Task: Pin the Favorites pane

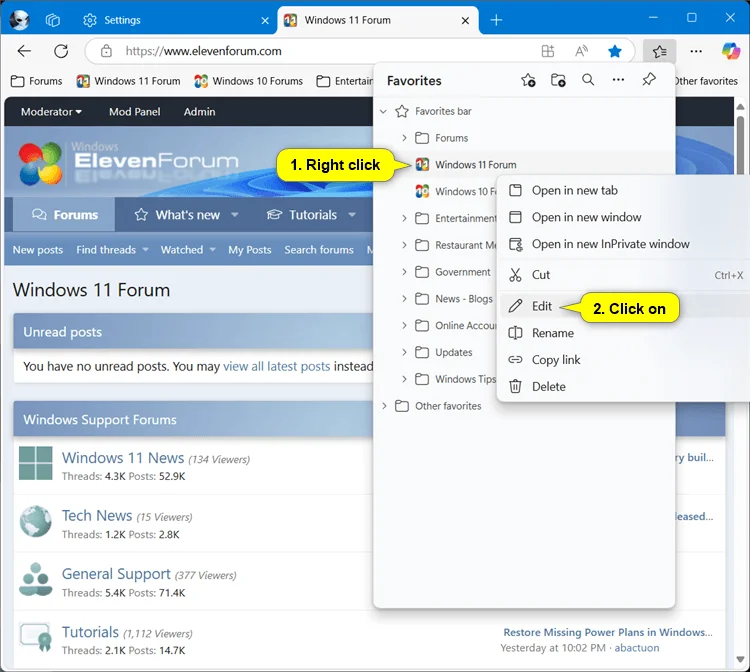Action: 649,79
